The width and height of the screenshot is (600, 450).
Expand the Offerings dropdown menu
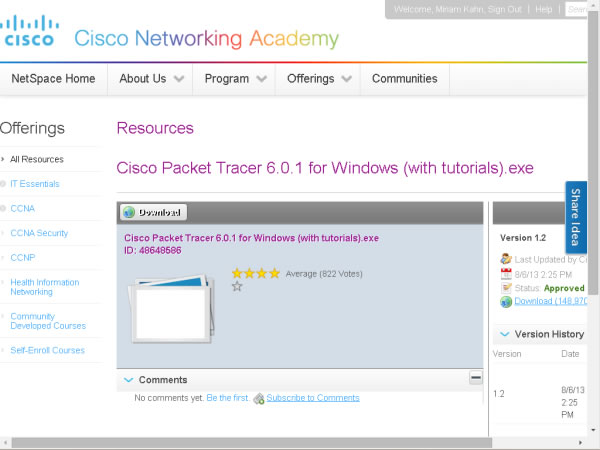coord(319,79)
